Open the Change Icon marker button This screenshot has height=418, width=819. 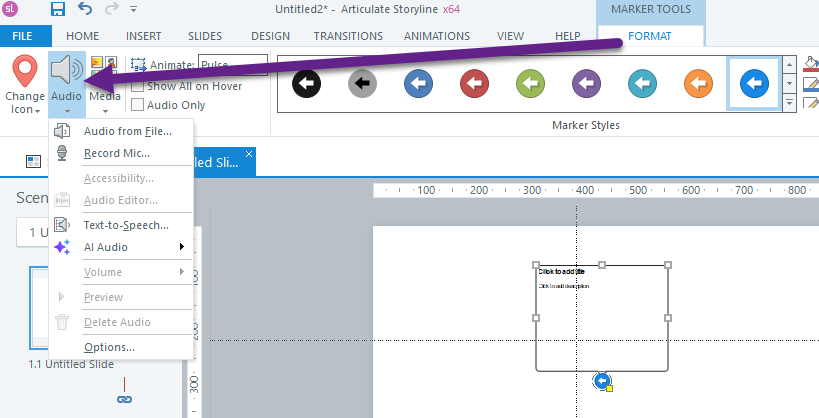coord(24,83)
